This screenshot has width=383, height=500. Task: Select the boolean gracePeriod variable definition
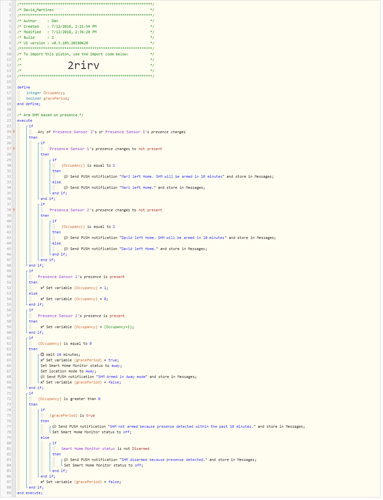click(48, 98)
